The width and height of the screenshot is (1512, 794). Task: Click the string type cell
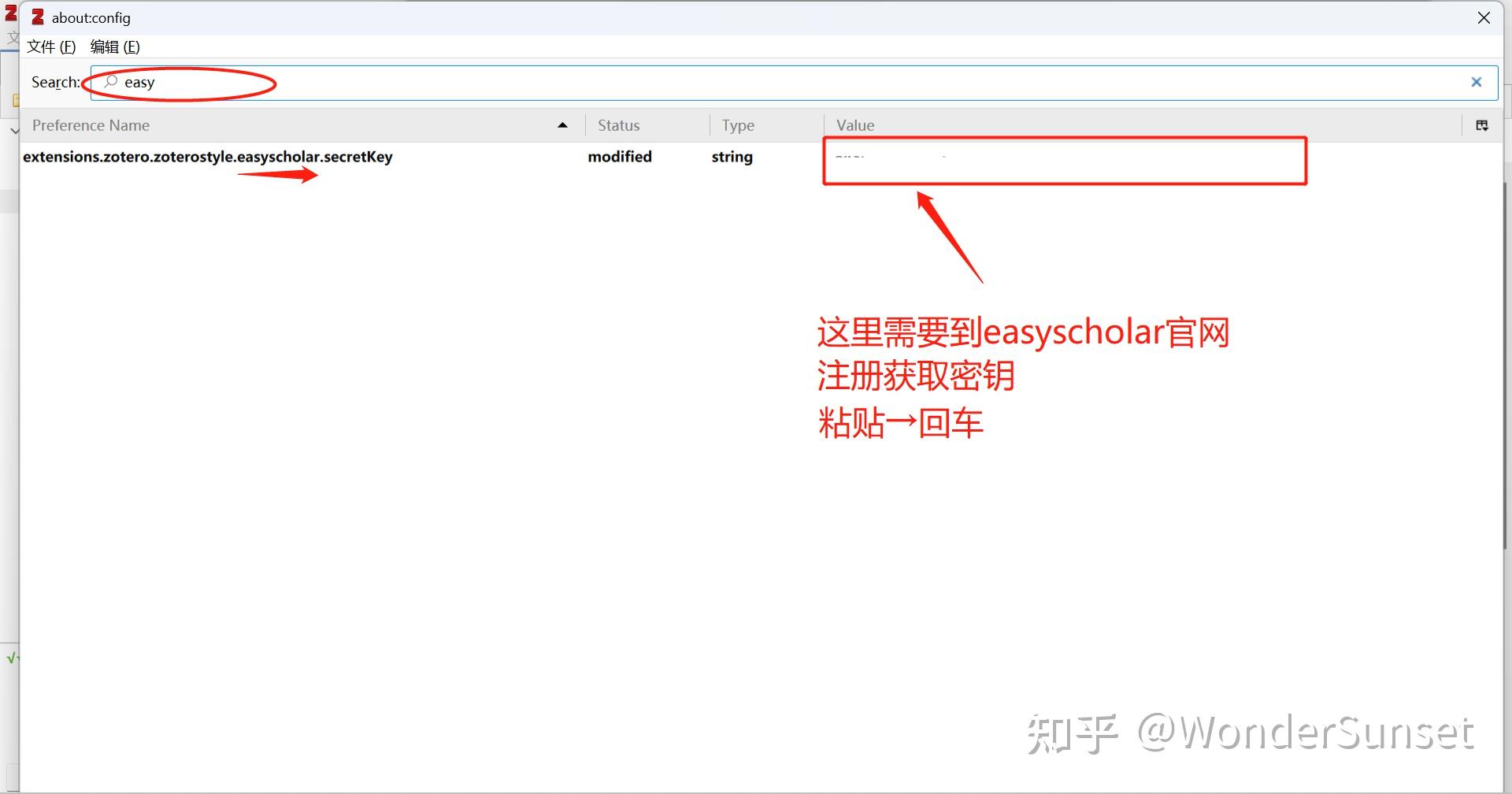(x=732, y=157)
